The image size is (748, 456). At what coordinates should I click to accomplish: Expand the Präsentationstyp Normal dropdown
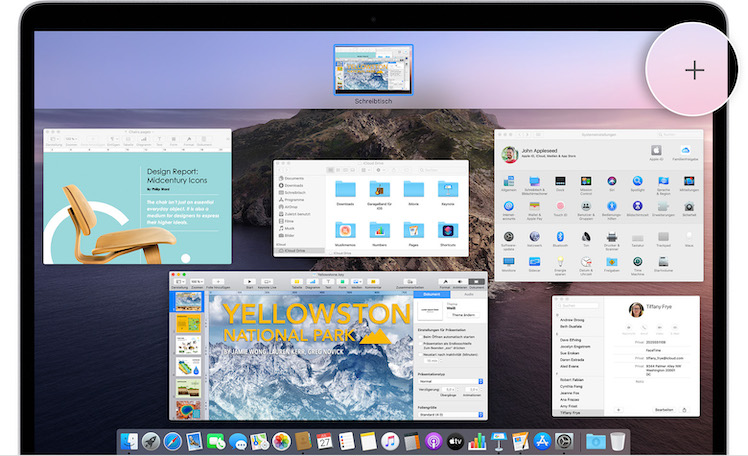449,379
